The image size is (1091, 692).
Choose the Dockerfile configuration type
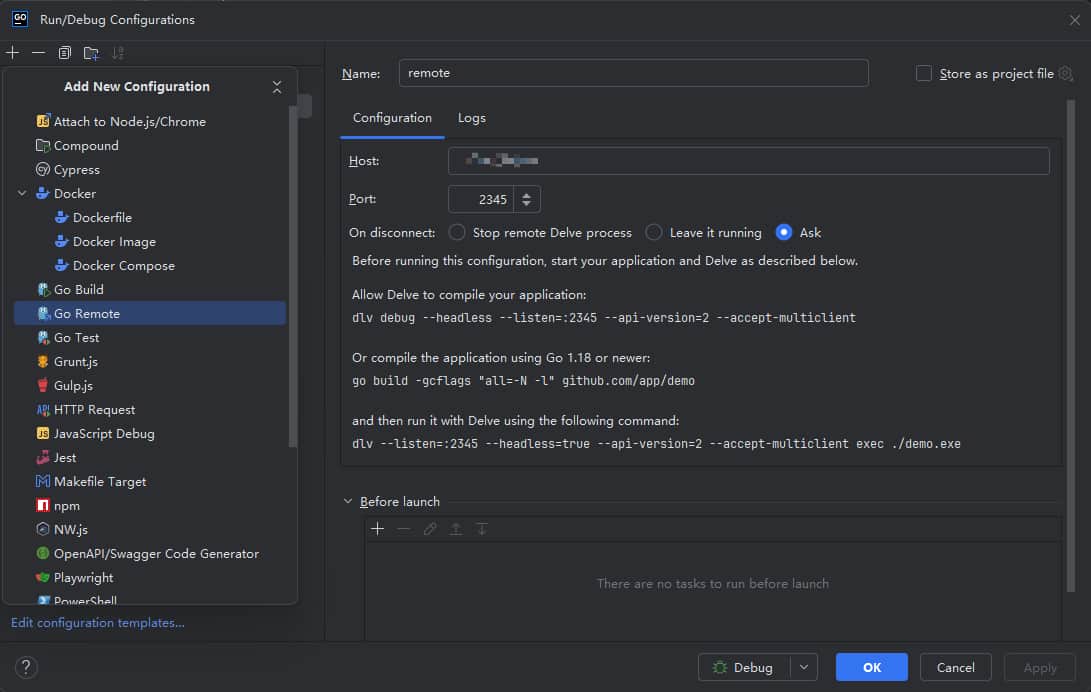pos(150,218)
